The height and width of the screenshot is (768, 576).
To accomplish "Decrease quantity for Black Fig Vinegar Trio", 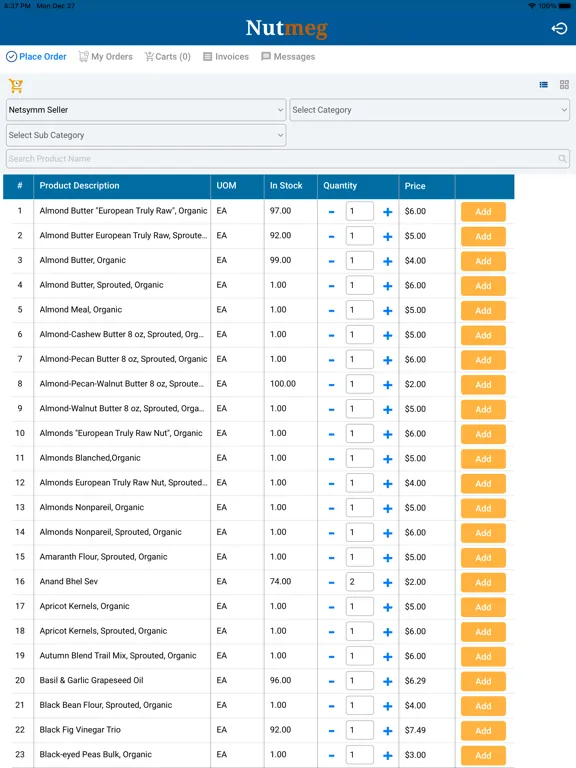I will coord(332,731).
